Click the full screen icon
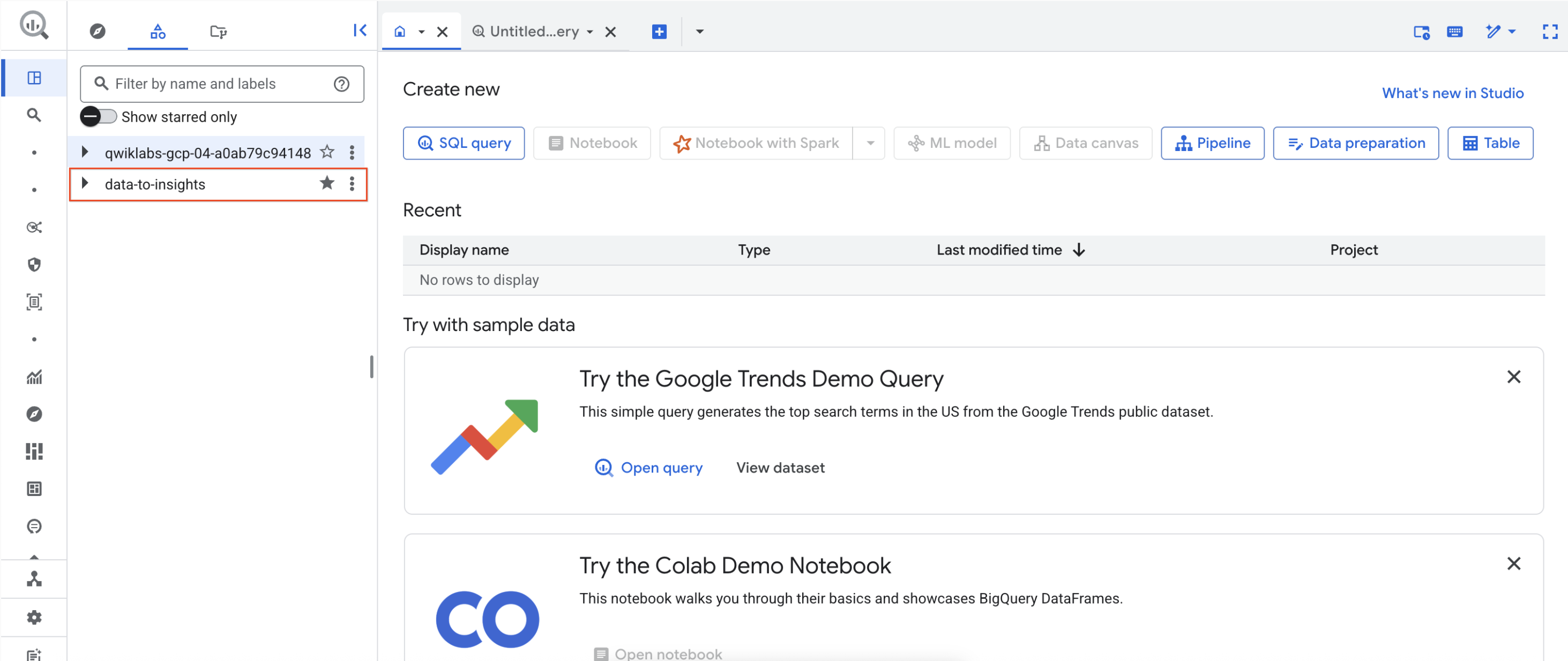Viewport: 1568px width, 661px height. pyautogui.click(x=1550, y=32)
